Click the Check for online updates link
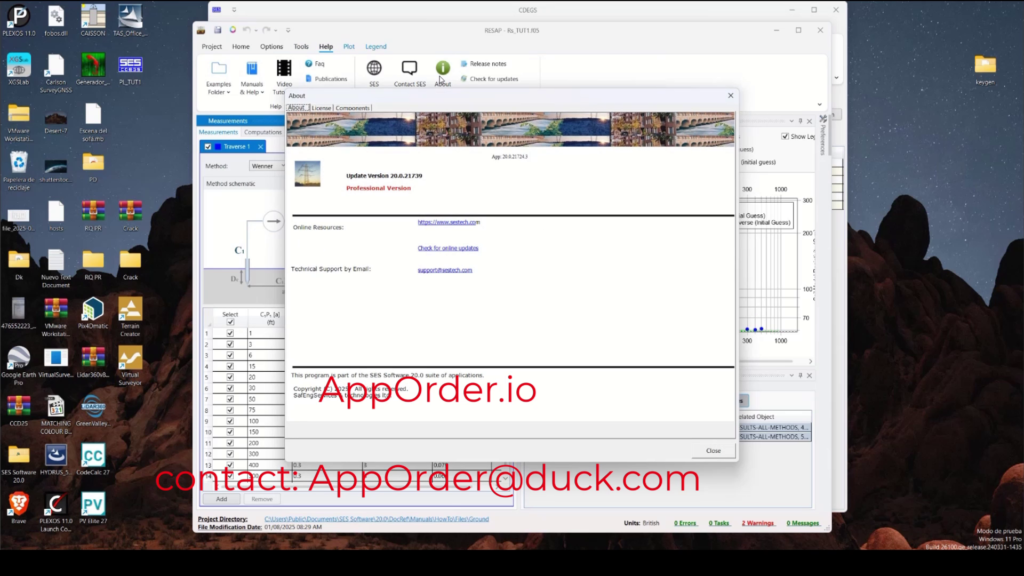1024x576 pixels. (448, 248)
